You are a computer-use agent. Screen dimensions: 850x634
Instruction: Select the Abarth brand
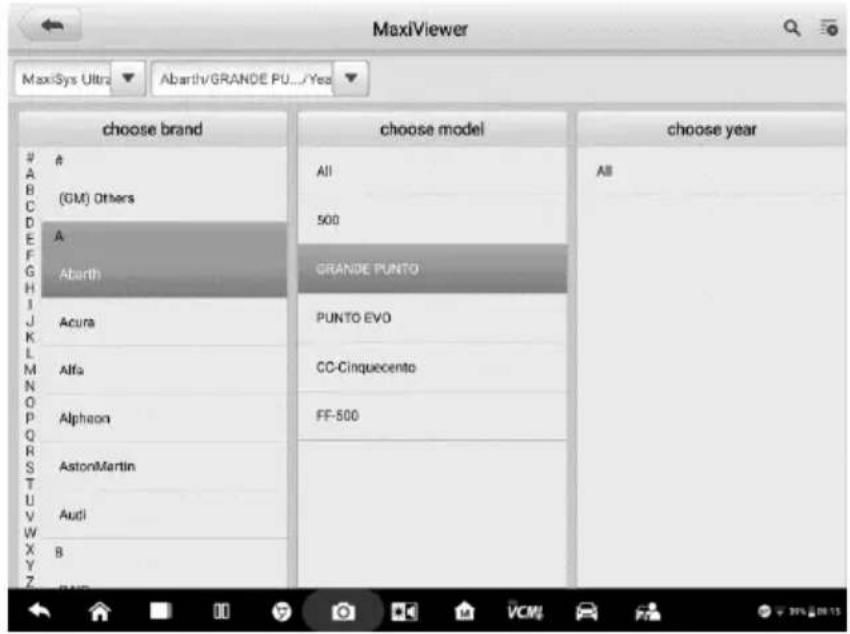(x=164, y=274)
